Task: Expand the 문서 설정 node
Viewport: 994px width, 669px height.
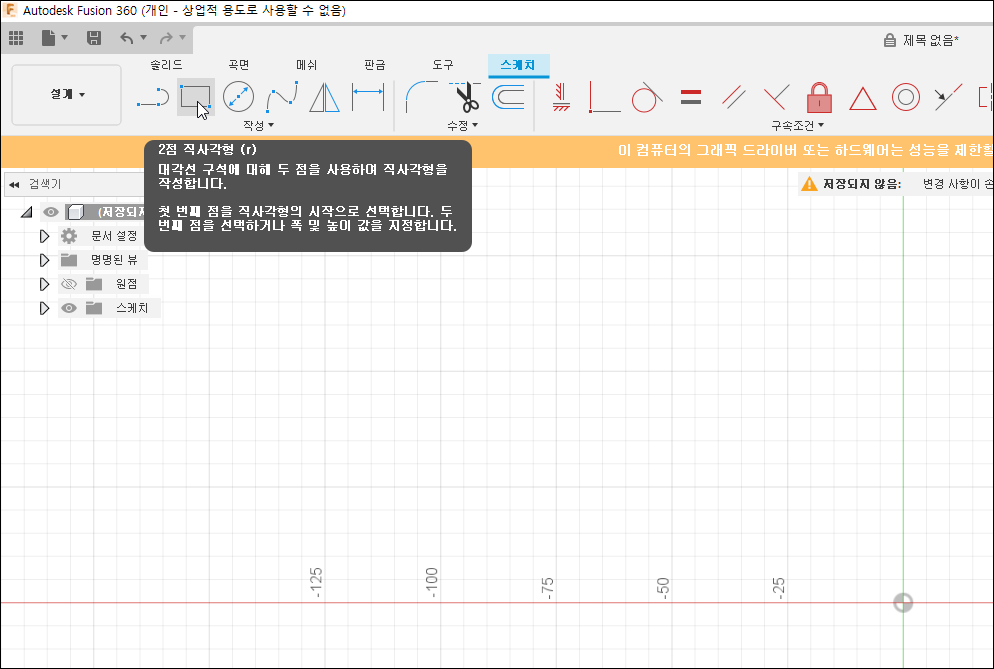Action: tap(44, 236)
